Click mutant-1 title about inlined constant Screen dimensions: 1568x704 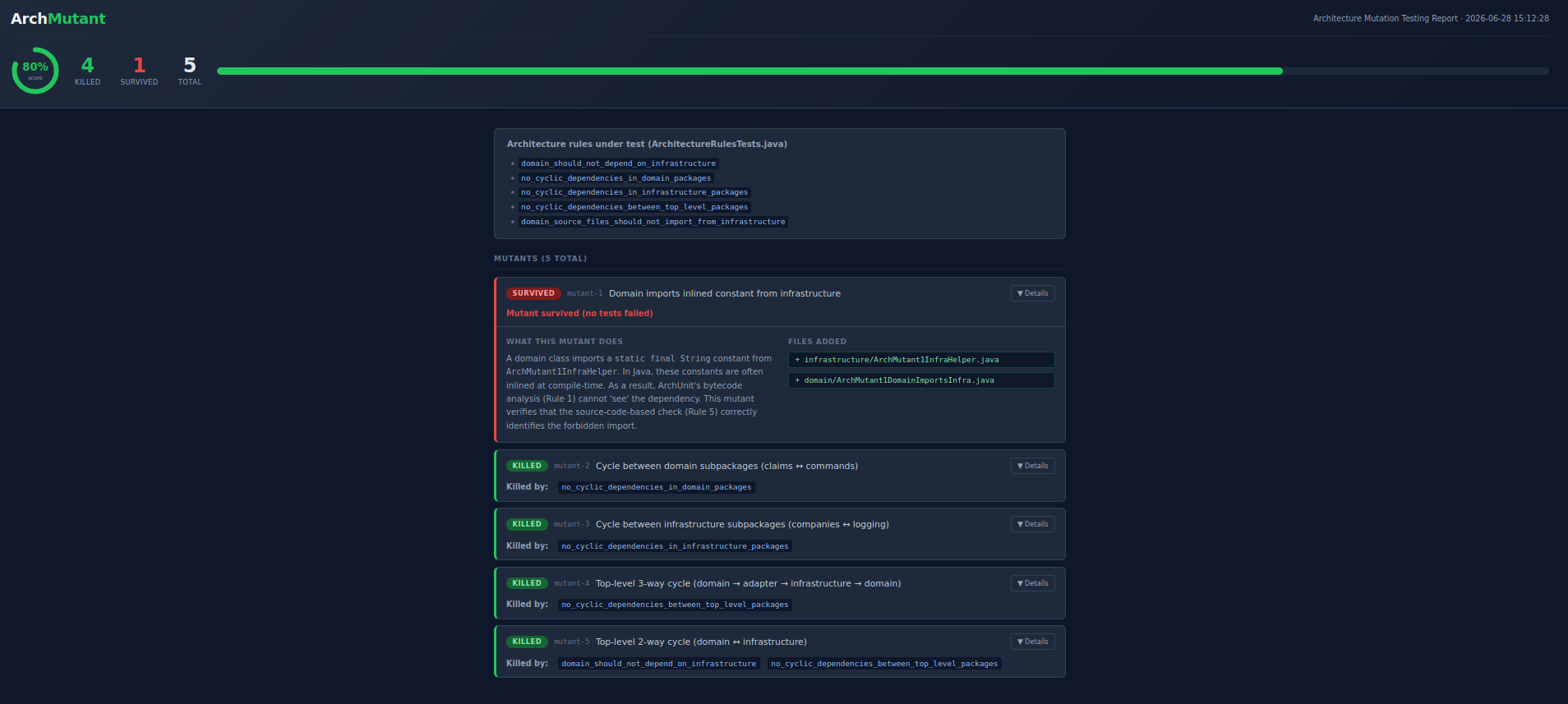click(725, 293)
